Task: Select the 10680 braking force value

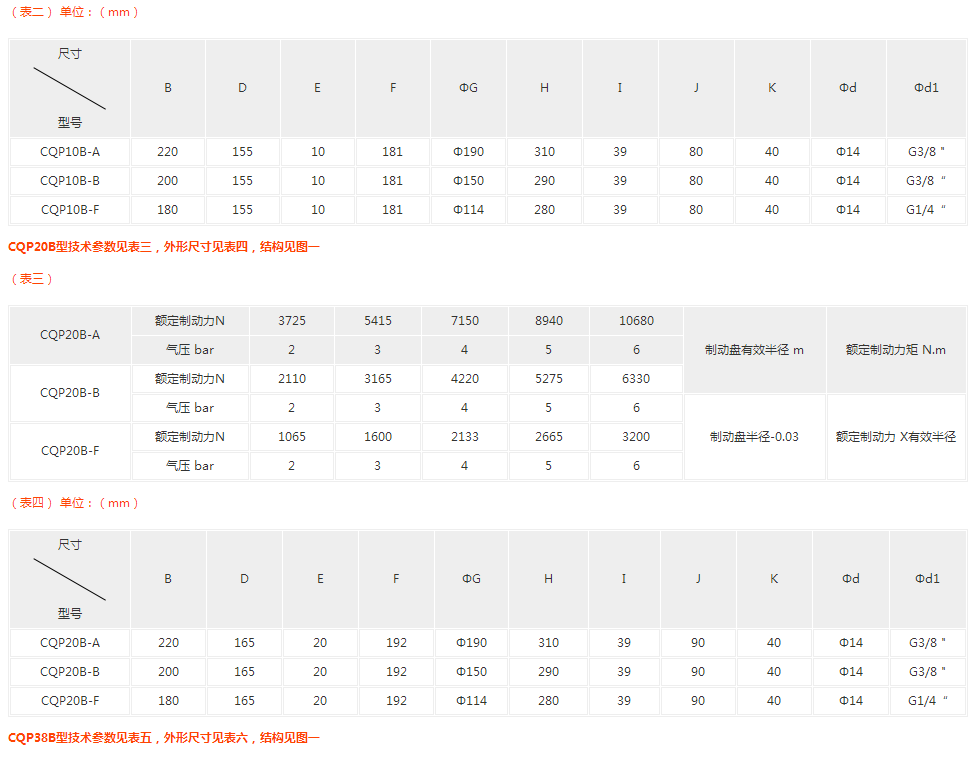Action: 636,321
